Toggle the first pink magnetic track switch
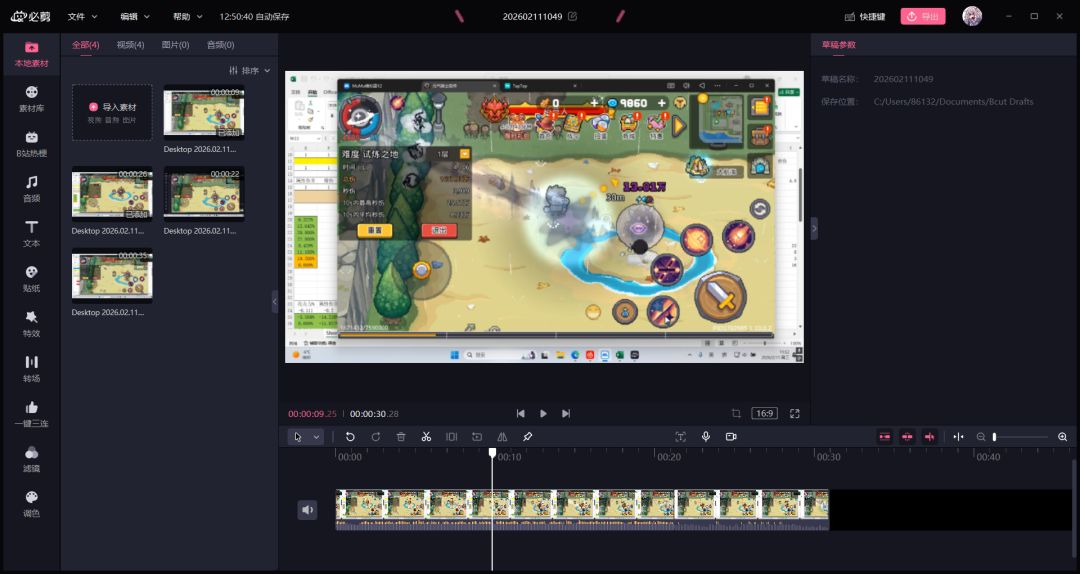 tap(885, 437)
